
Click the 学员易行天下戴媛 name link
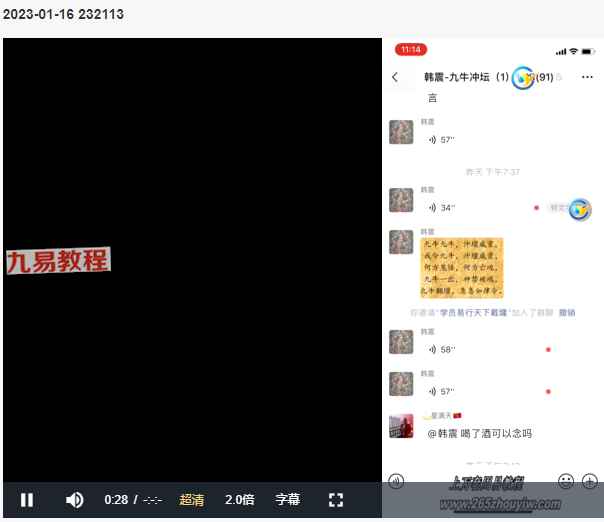[x=473, y=312]
